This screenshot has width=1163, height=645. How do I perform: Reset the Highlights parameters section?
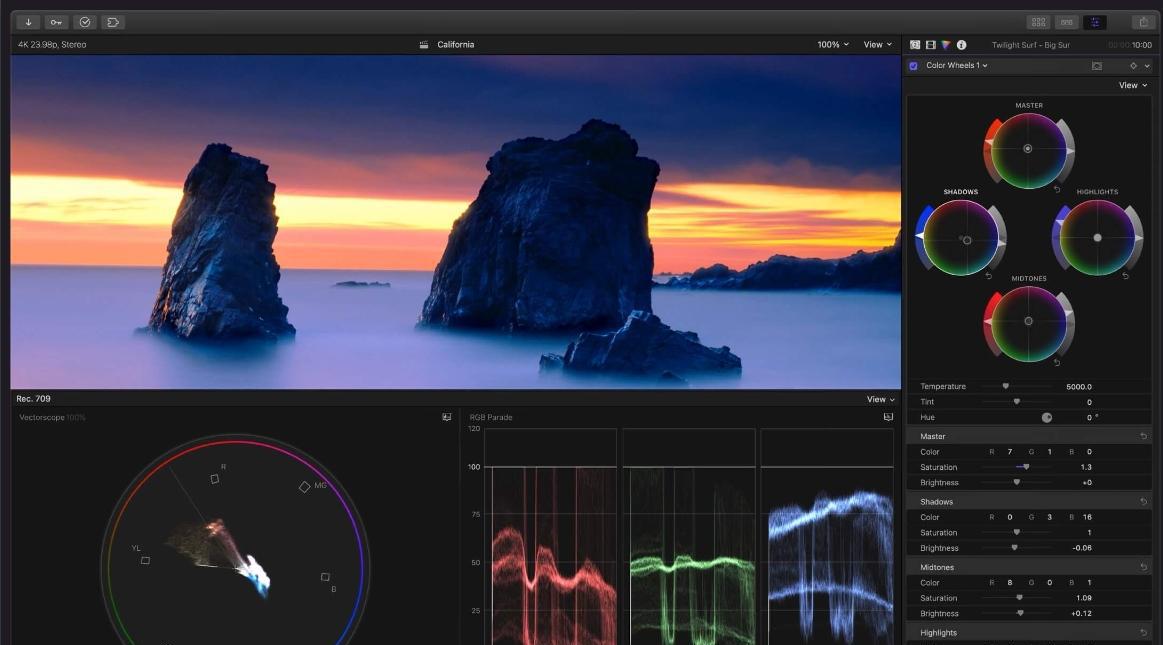coord(1143,632)
